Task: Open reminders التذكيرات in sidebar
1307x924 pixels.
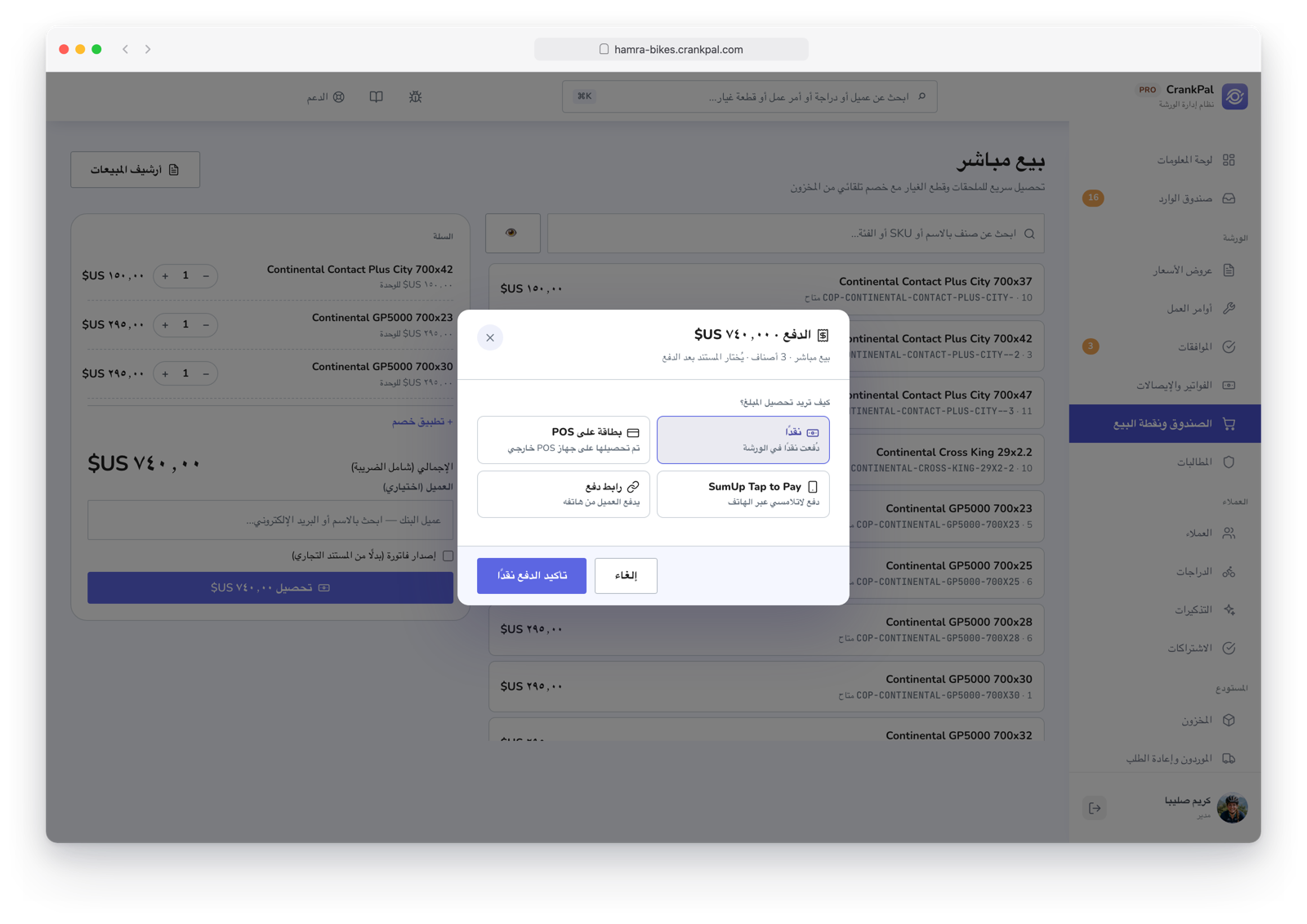Action: click(x=1165, y=610)
